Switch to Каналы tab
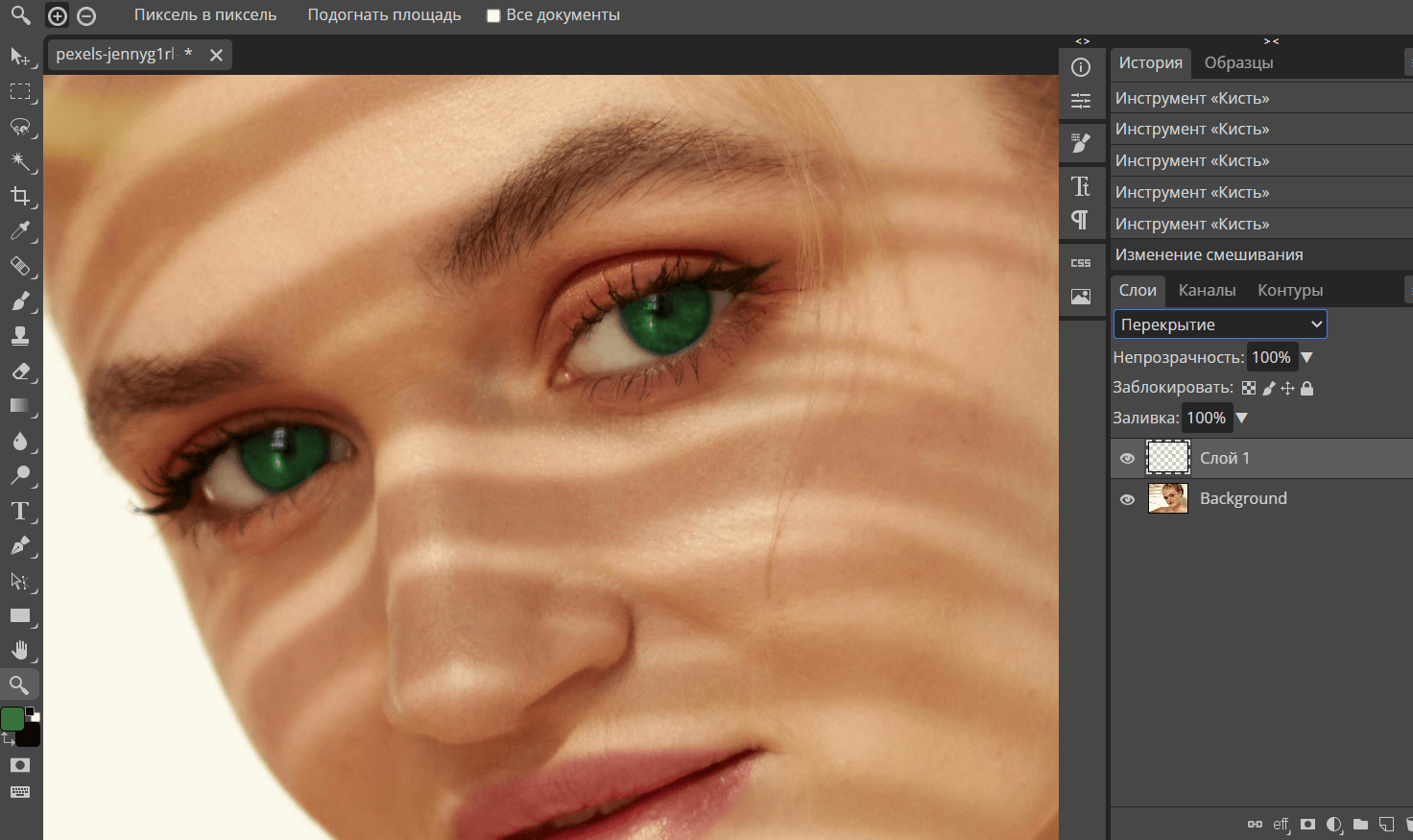The width and height of the screenshot is (1413, 840). [1208, 290]
